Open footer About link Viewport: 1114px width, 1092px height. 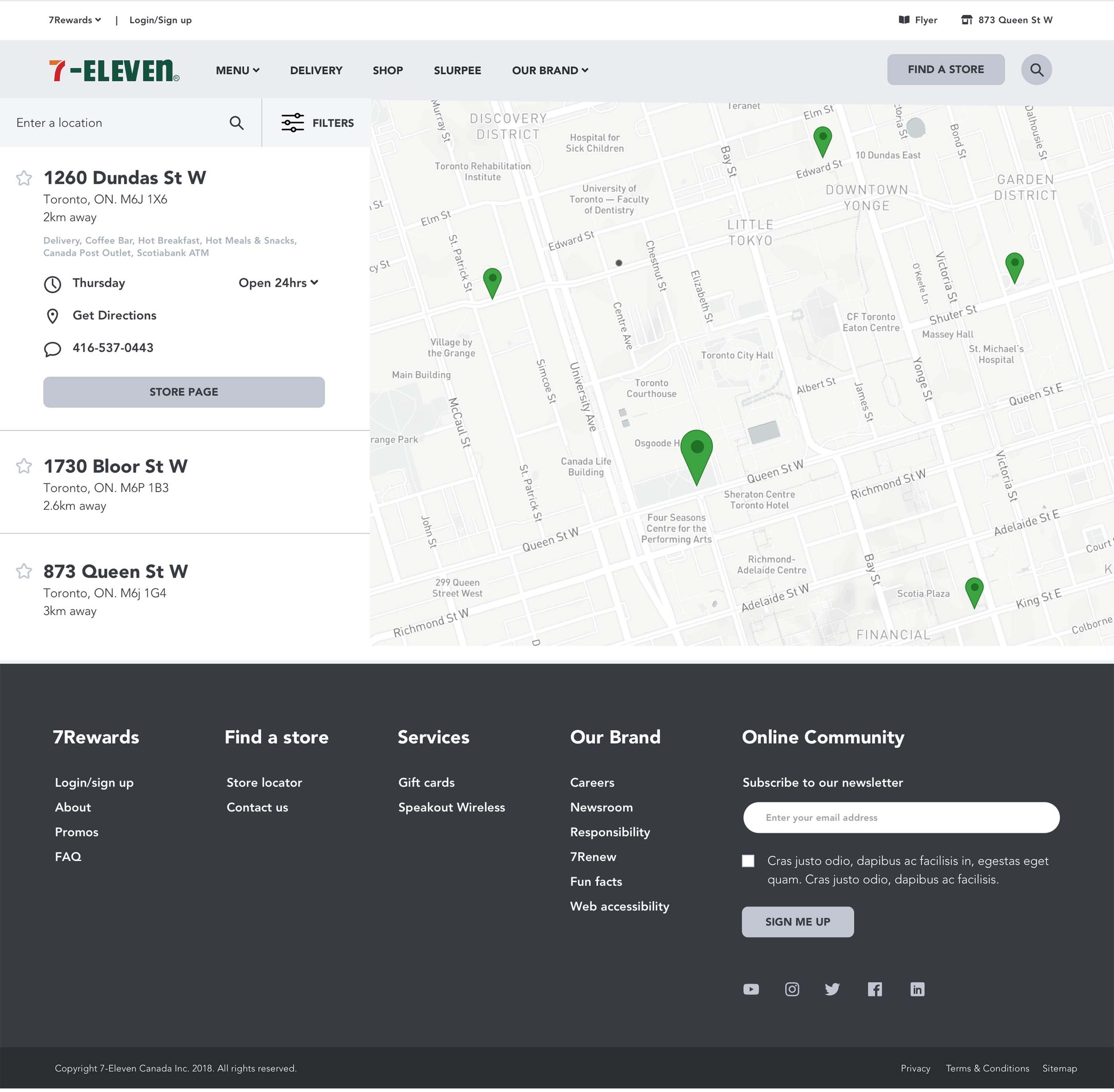pos(73,807)
